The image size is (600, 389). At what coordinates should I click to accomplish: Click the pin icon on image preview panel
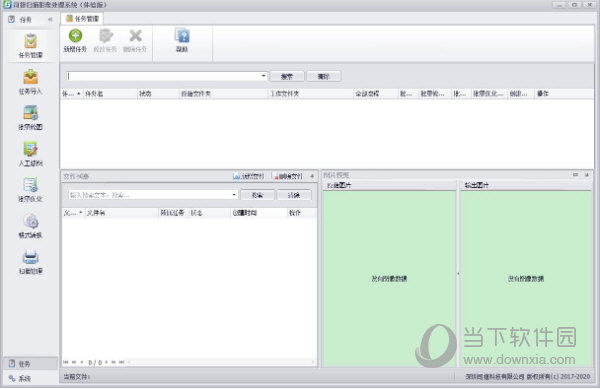pyautogui.click(x=587, y=175)
